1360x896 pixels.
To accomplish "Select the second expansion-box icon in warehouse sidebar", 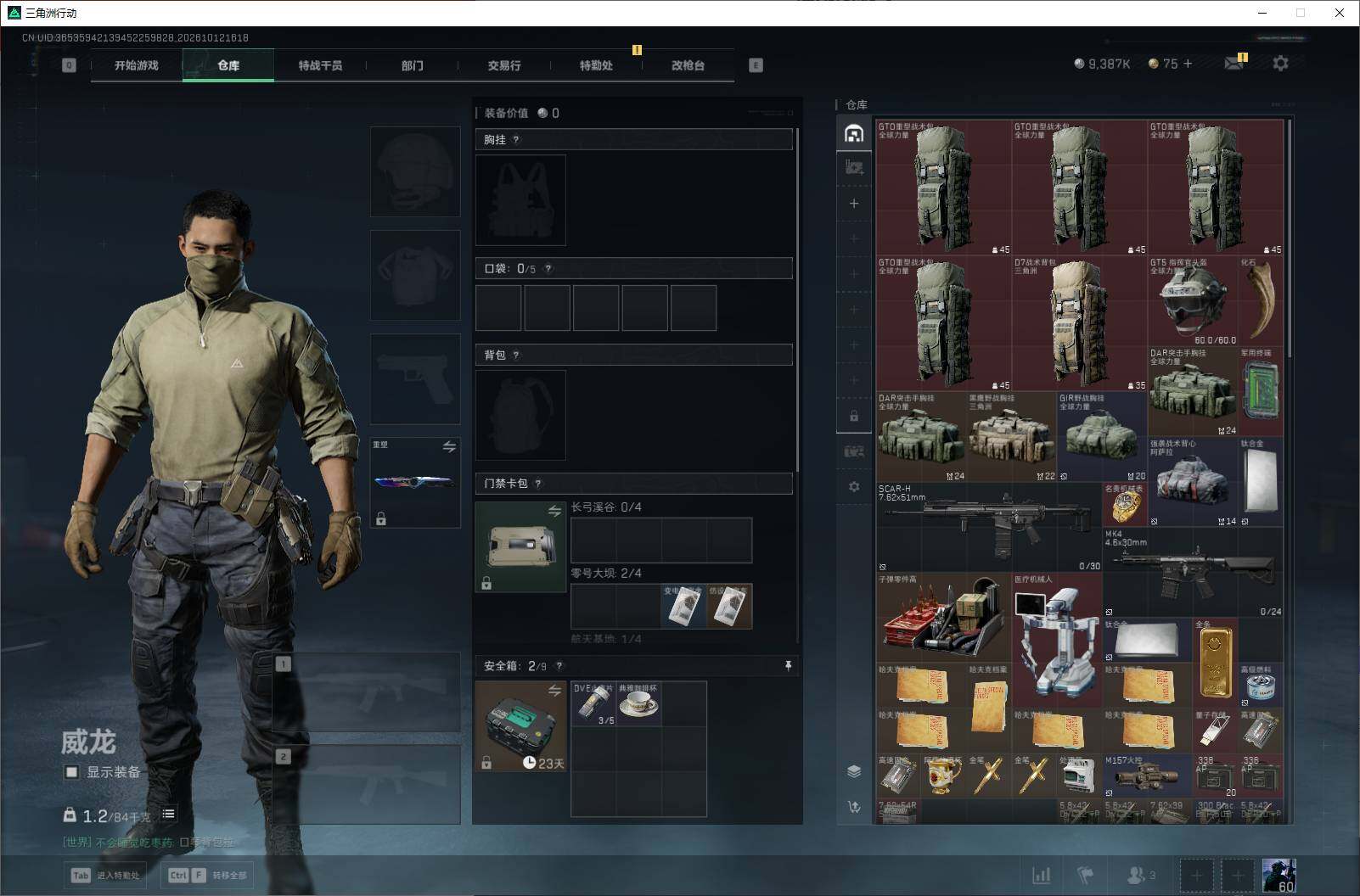I will 854,168.
